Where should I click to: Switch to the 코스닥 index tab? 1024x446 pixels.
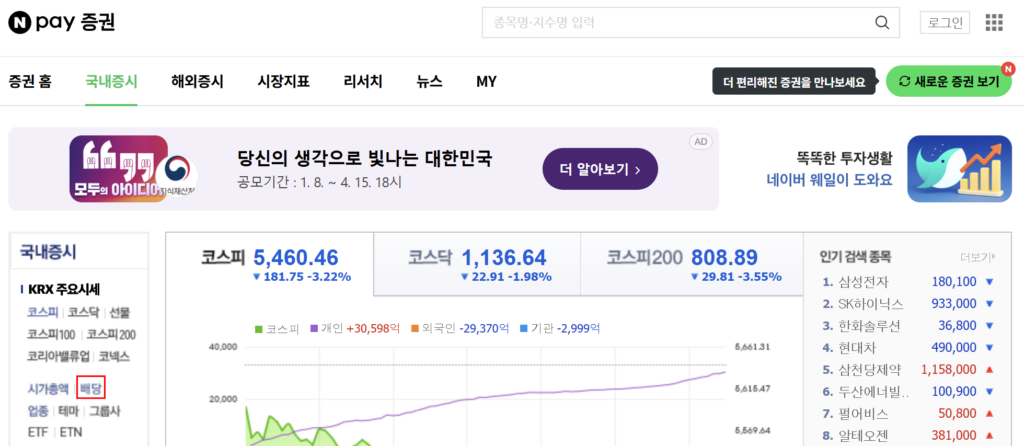pos(476,264)
